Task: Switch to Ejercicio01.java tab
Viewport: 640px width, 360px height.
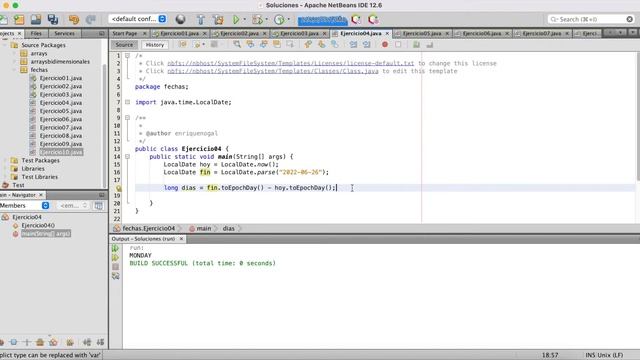Action: tap(180, 33)
